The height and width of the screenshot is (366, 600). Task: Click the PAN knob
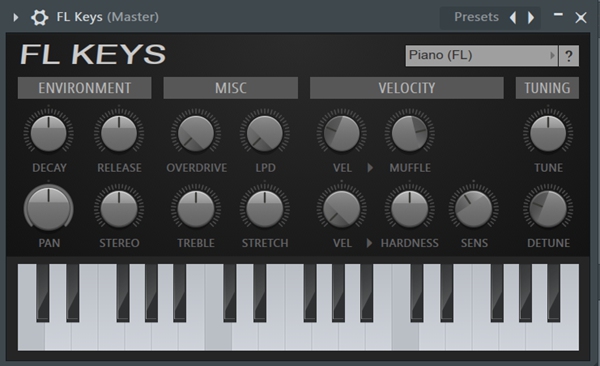click(x=49, y=209)
